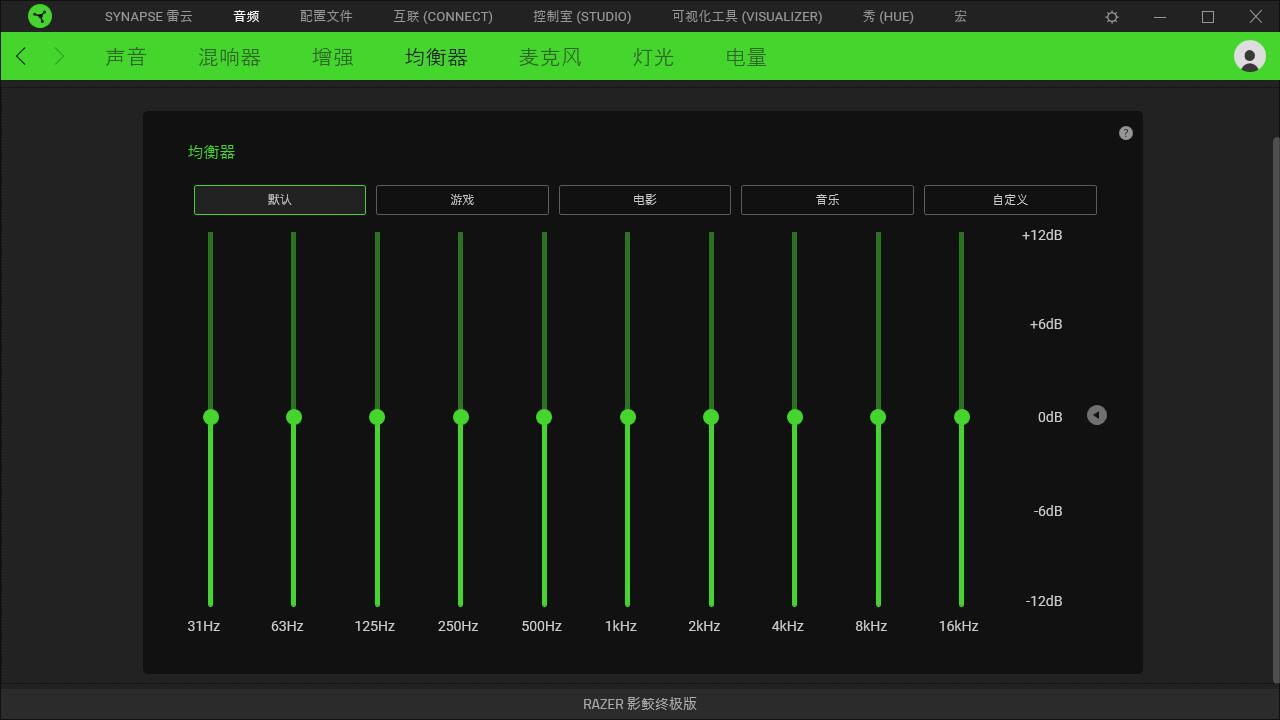The image size is (1280, 720).
Task: Click the 16kHz slider handle
Action: 962,417
